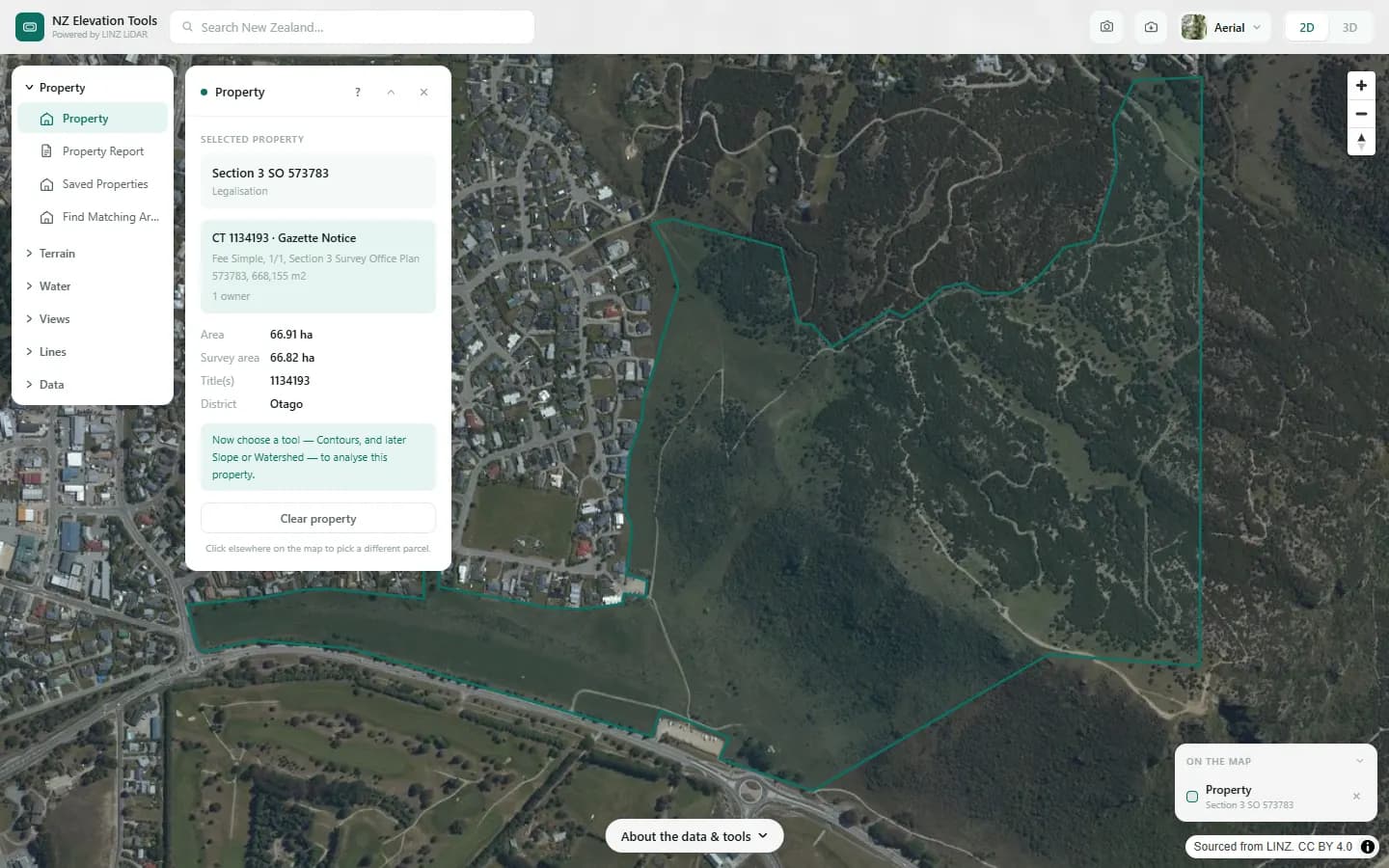Click the Section 3 SO 573783 property card
This screenshot has height=868, width=1389.
(x=318, y=181)
